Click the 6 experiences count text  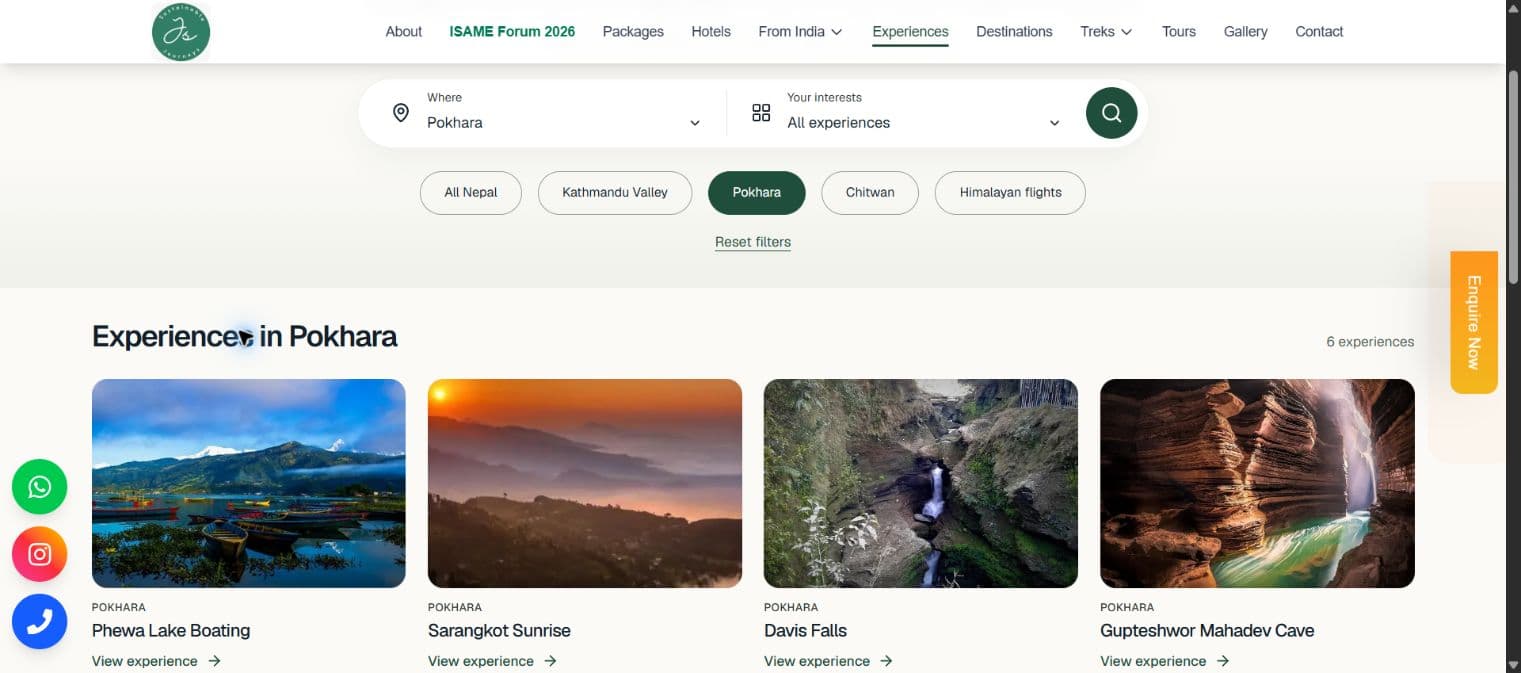(1370, 342)
